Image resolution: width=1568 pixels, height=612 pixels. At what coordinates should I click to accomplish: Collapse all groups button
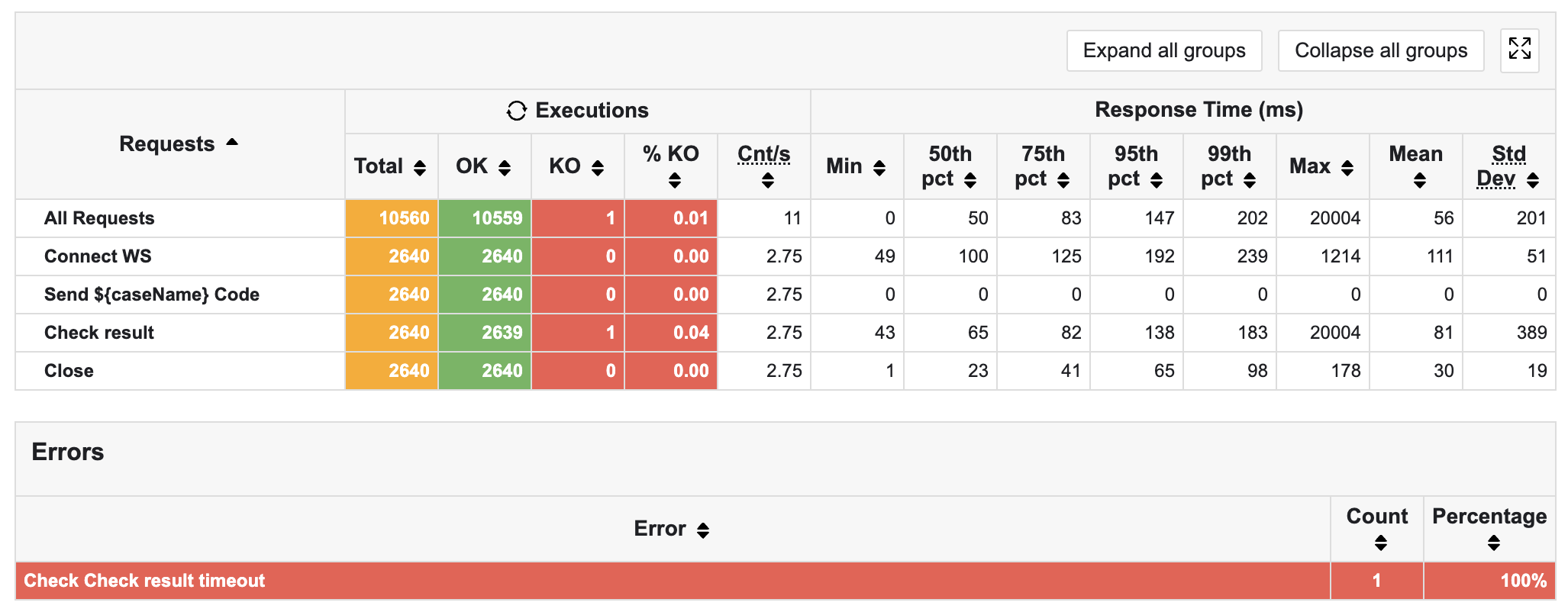[1380, 50]
